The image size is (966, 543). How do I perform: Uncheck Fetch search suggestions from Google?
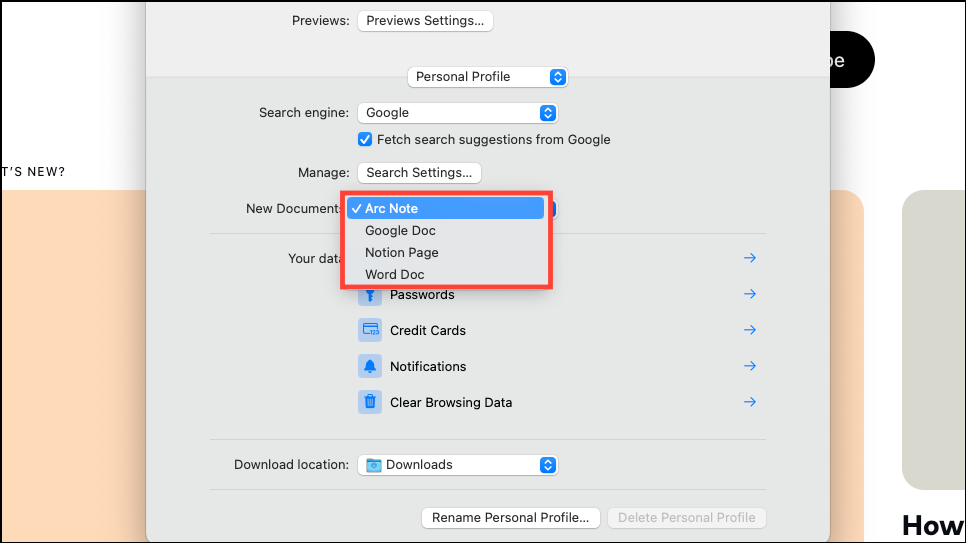365,139
